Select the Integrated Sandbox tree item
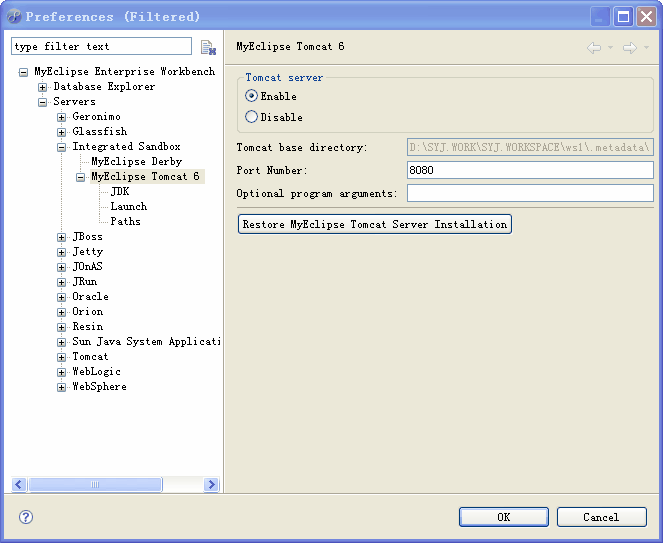663x543 pixels. [126, 147]
